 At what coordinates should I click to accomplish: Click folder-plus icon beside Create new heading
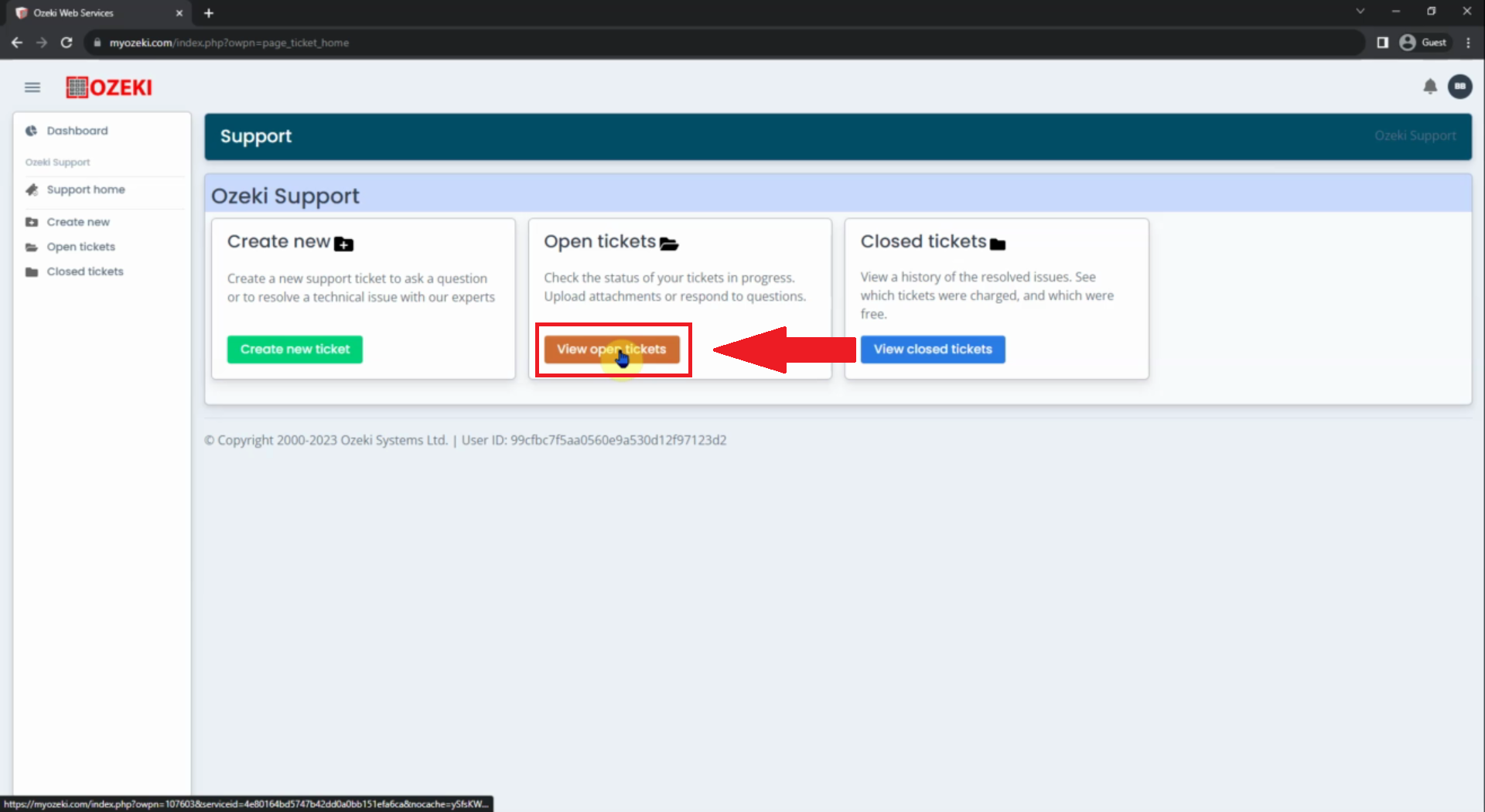pyautogui.click(x=343, y=244)
